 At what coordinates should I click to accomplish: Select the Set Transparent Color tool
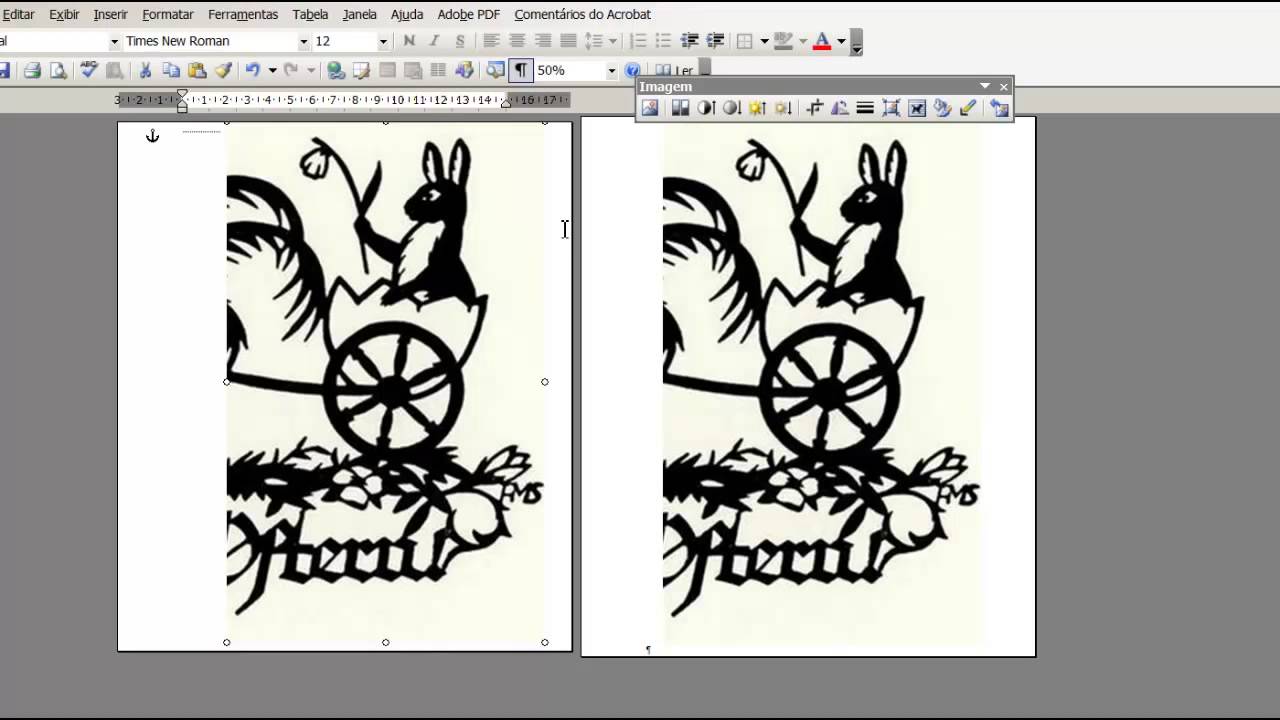point(968,108)
